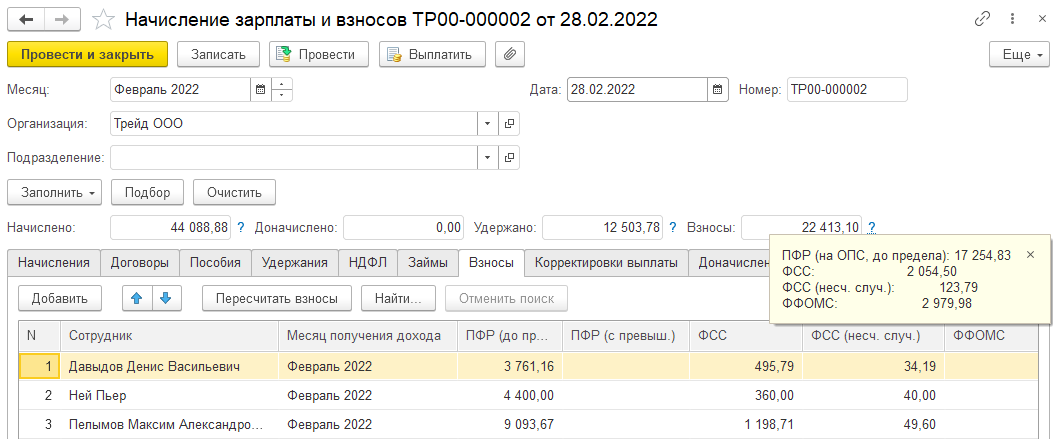Open the Заполнить dropdown button

click(54, 192)
